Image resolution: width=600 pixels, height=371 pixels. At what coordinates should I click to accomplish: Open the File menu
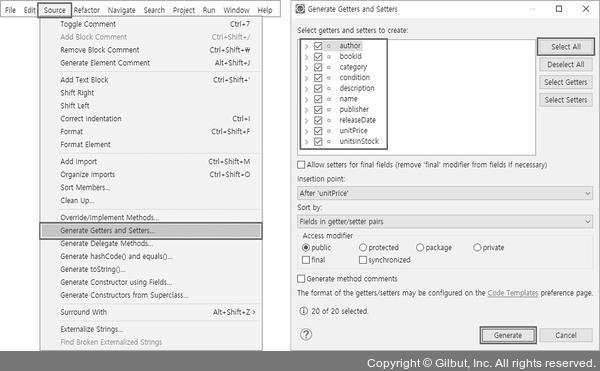click(x=10, y=10)
